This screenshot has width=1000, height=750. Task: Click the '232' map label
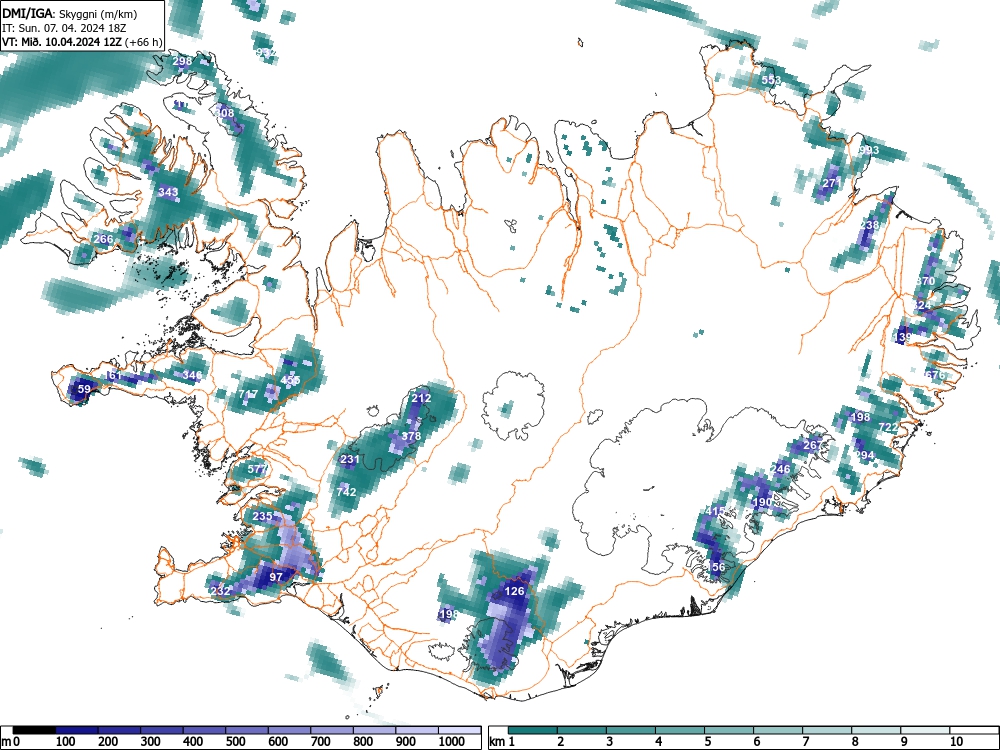click(x=220, y=591)
